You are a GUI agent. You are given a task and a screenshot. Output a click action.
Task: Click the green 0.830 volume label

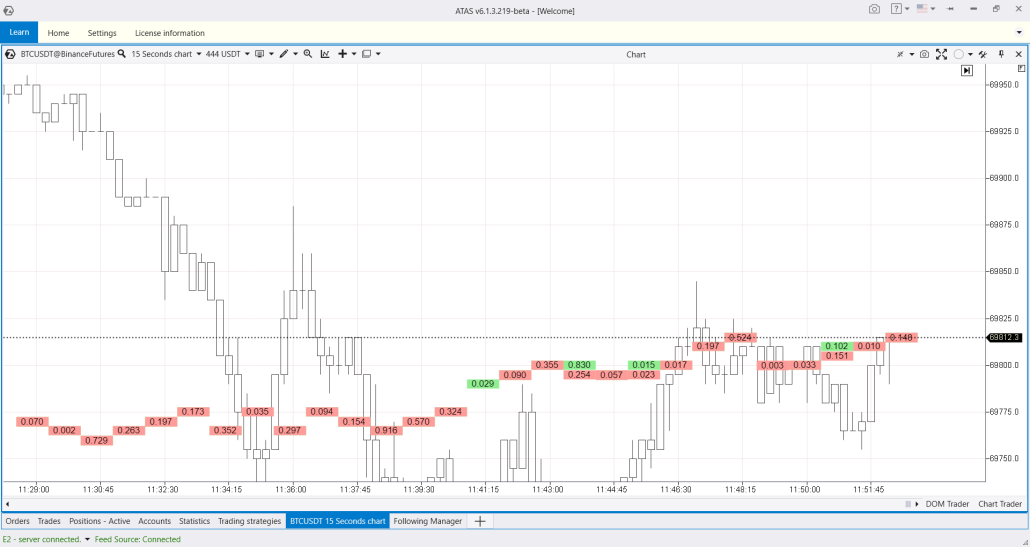(x=579, y=364)
